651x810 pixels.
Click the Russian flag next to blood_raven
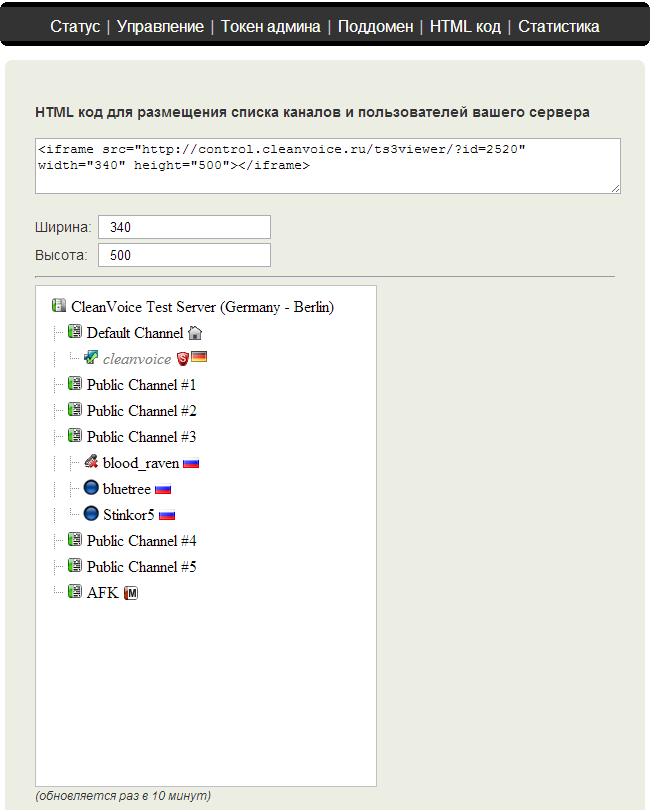(x=191, y=463)
